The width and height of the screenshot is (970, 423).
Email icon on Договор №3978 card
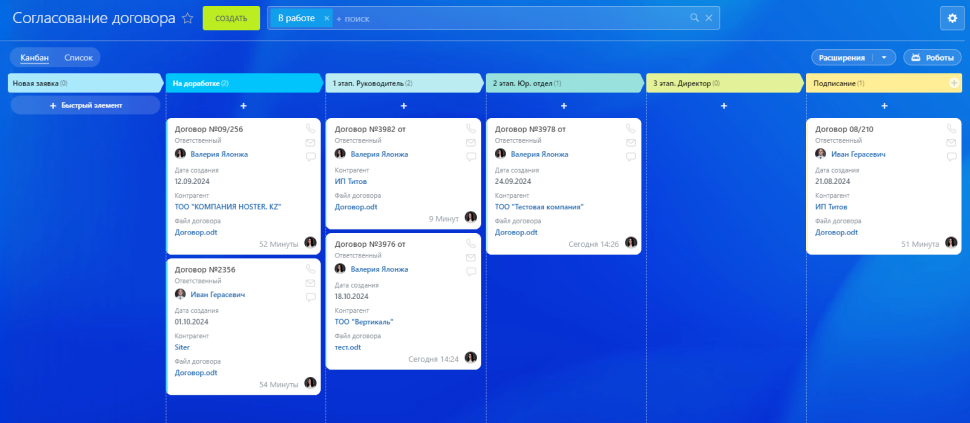pos(631,143)
